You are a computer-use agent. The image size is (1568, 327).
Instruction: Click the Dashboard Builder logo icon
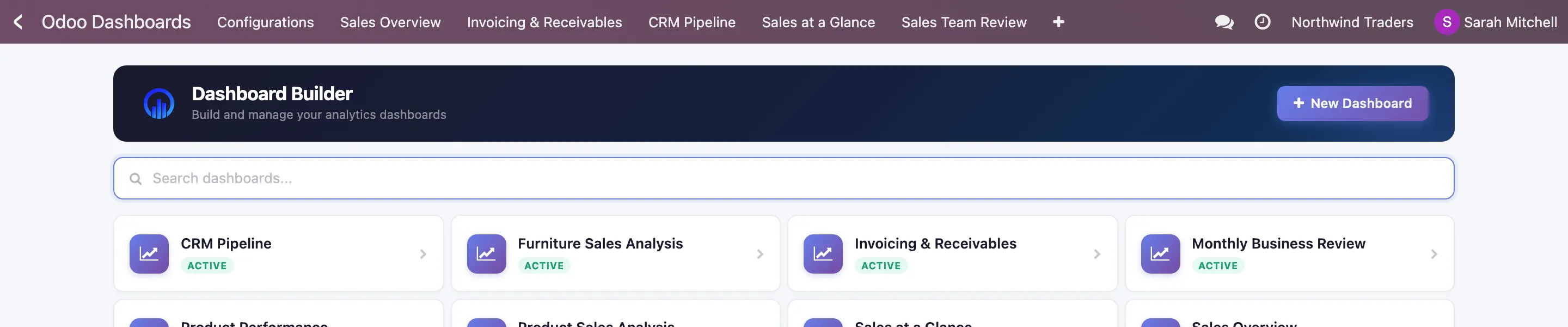[x=159, y=104]
